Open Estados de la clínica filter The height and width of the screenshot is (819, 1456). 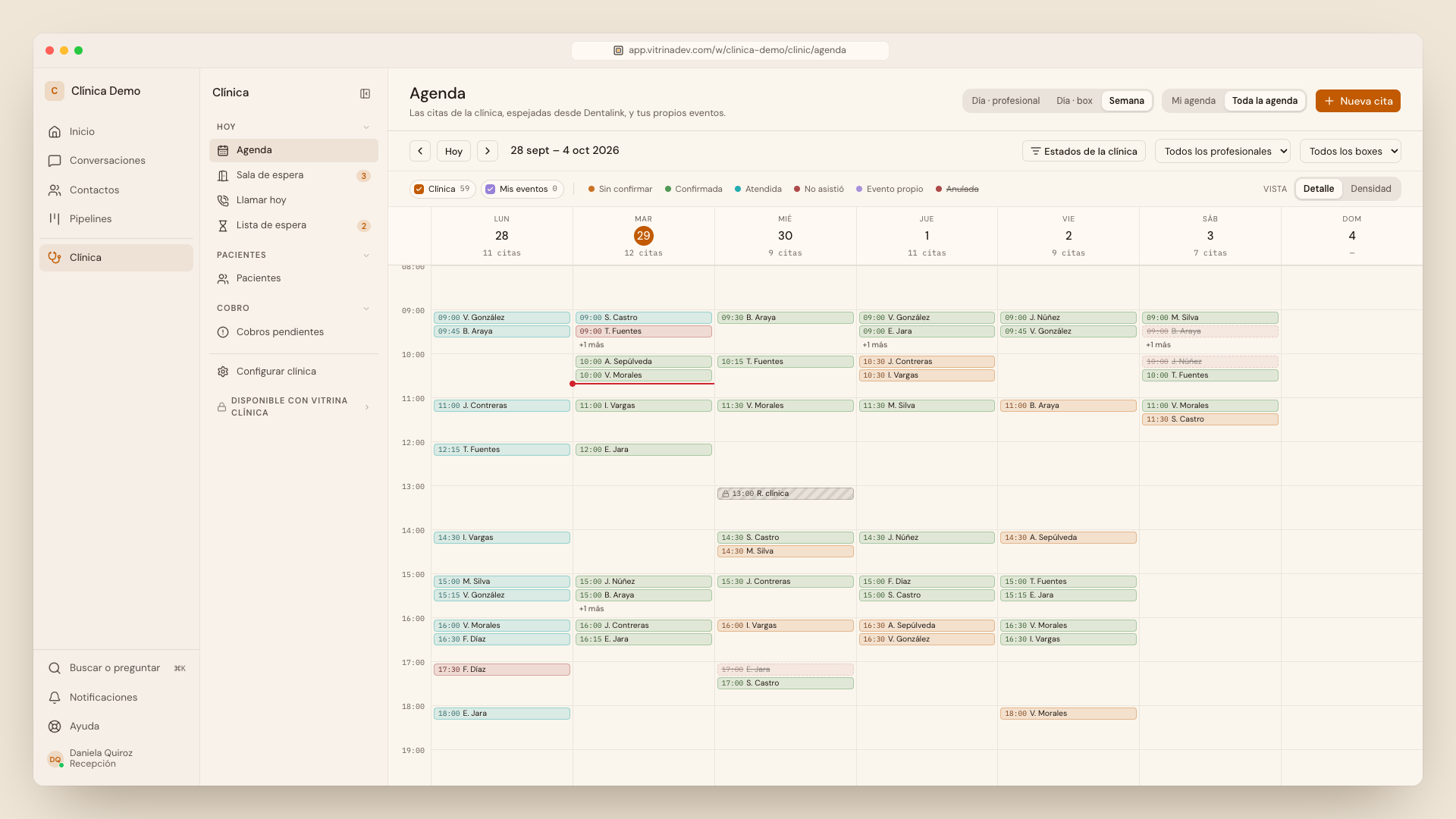1084,152
